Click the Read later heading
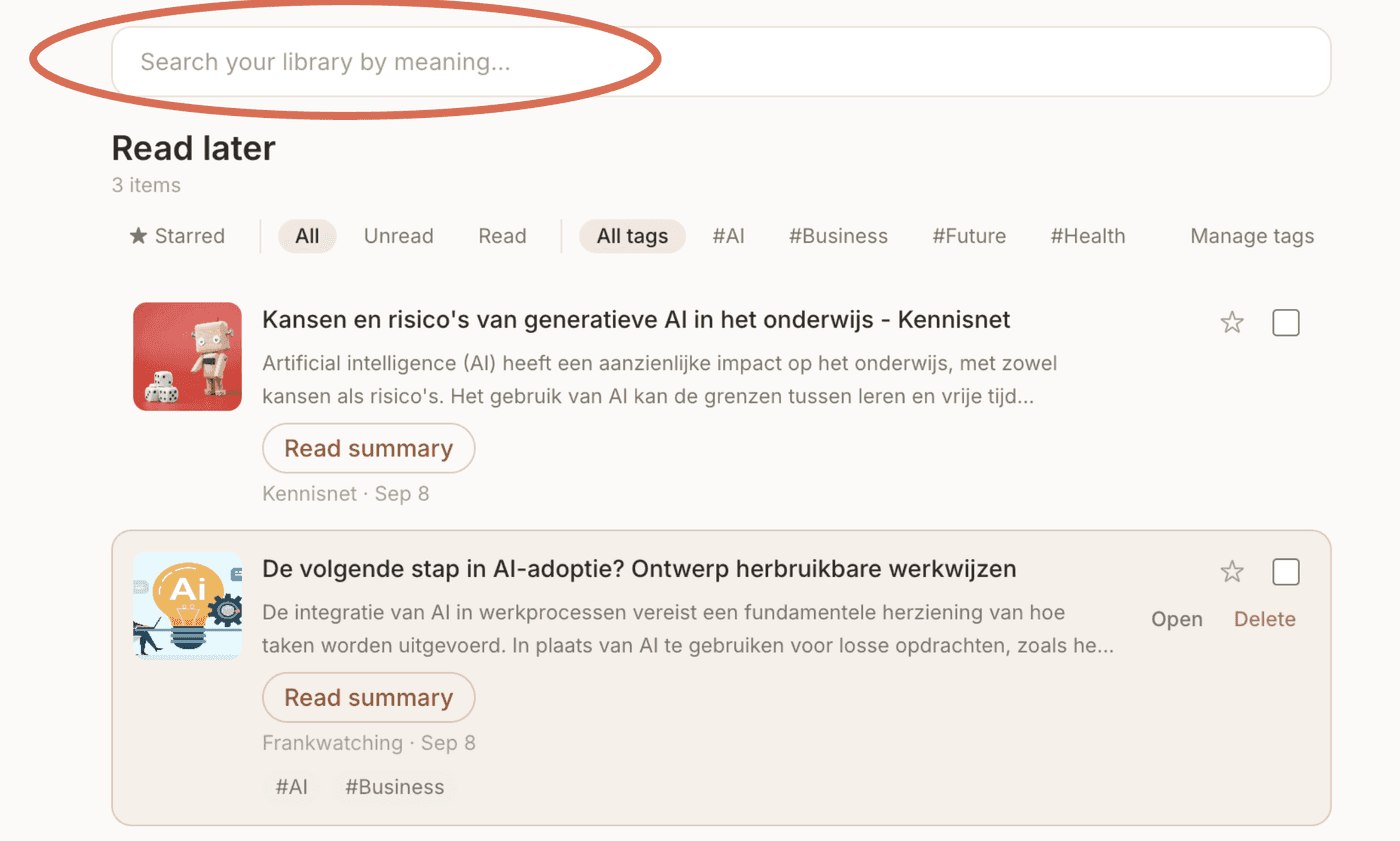 pyautogui.click(x=193, y=148)
